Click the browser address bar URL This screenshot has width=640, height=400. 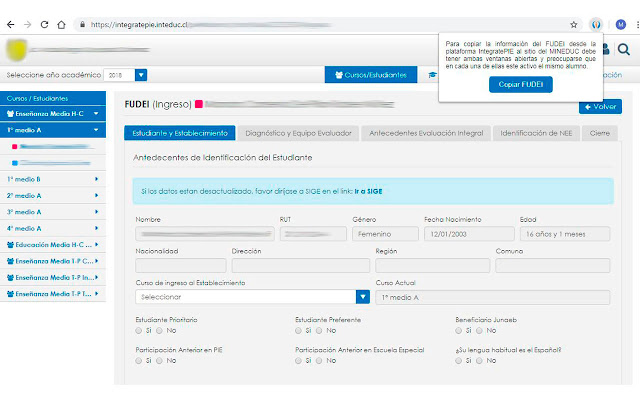[139, 25]
